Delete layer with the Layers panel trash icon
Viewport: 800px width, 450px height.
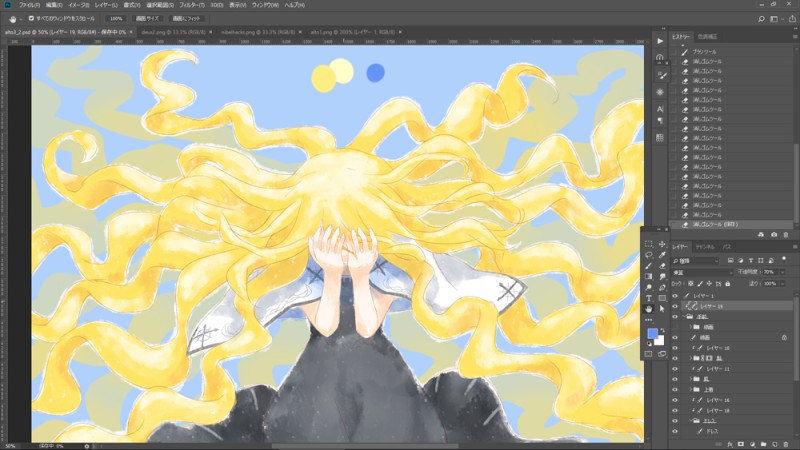pos(786,444)
